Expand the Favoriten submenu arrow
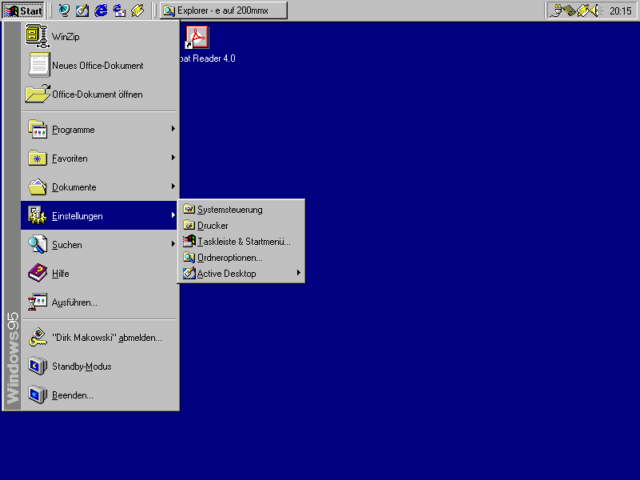This screenshot has width=640, height=480. click(173, 158)
